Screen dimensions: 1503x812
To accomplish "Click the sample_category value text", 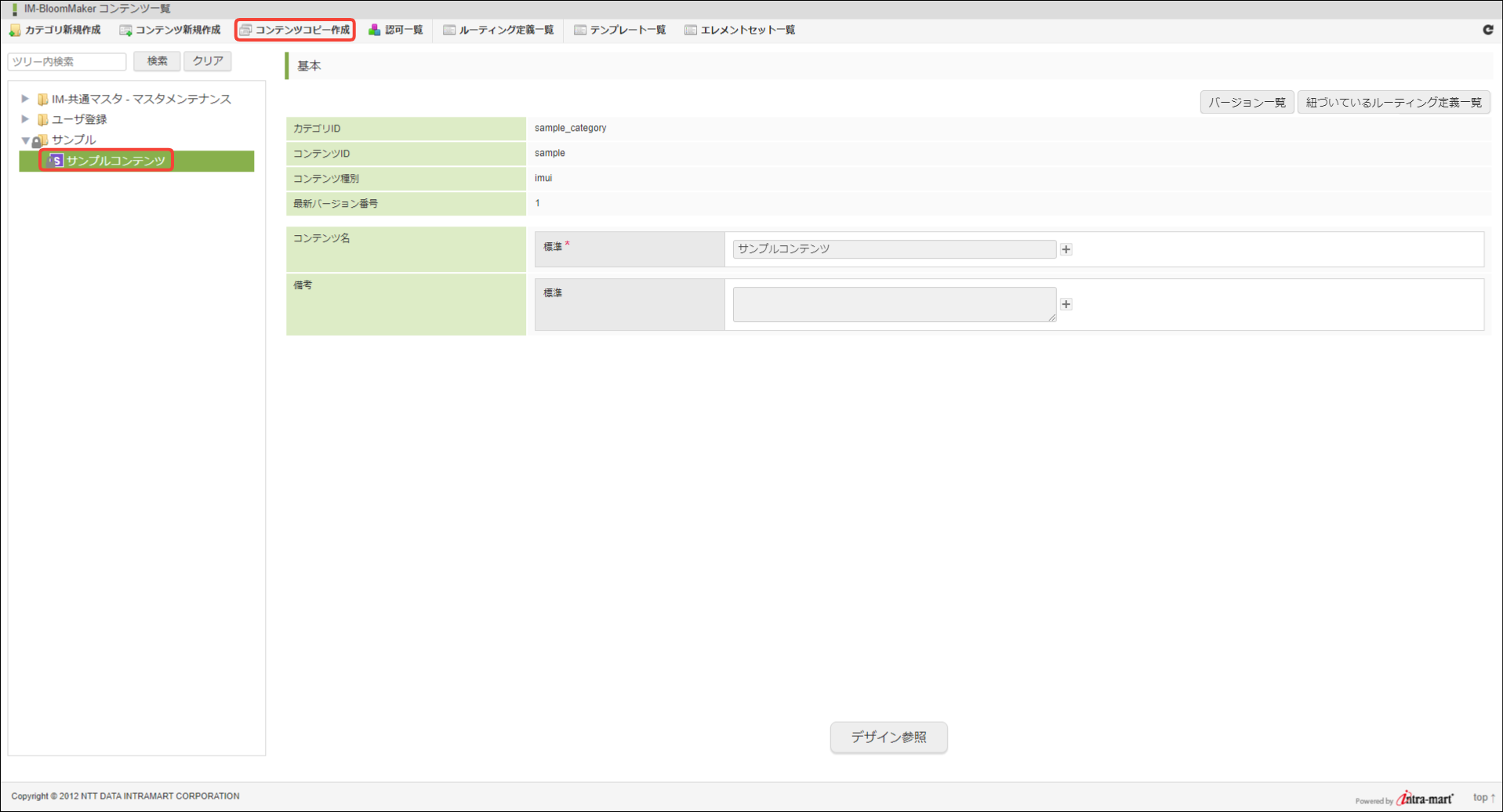I will (571, 129).
